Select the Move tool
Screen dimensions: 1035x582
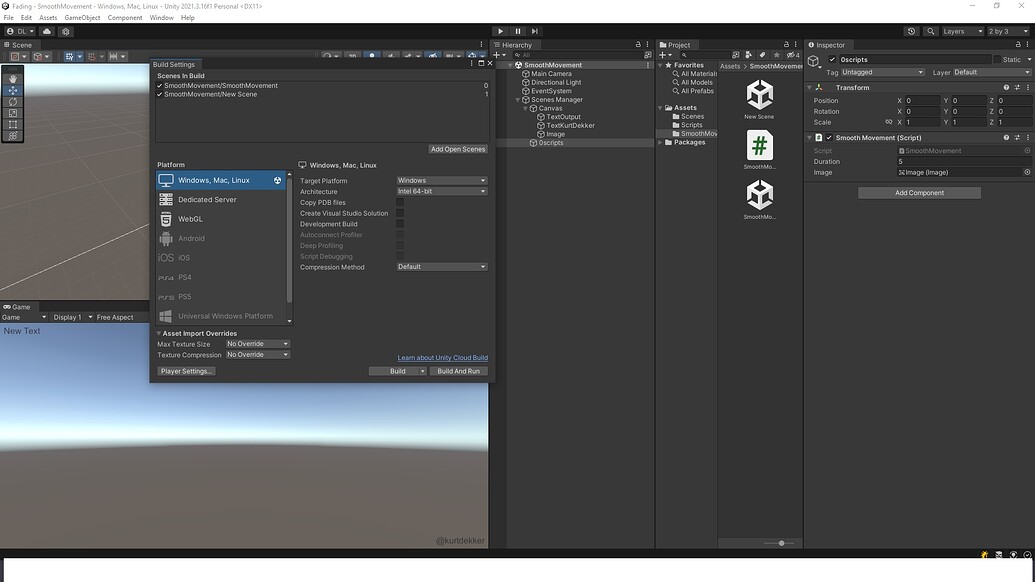[11, 90]
